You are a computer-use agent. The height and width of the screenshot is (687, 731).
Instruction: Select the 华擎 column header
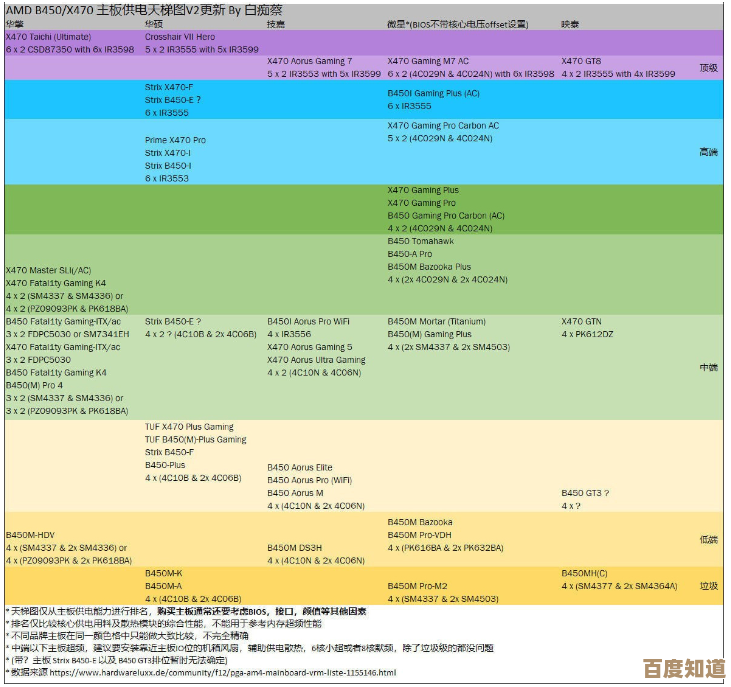(x=14, y=23)
